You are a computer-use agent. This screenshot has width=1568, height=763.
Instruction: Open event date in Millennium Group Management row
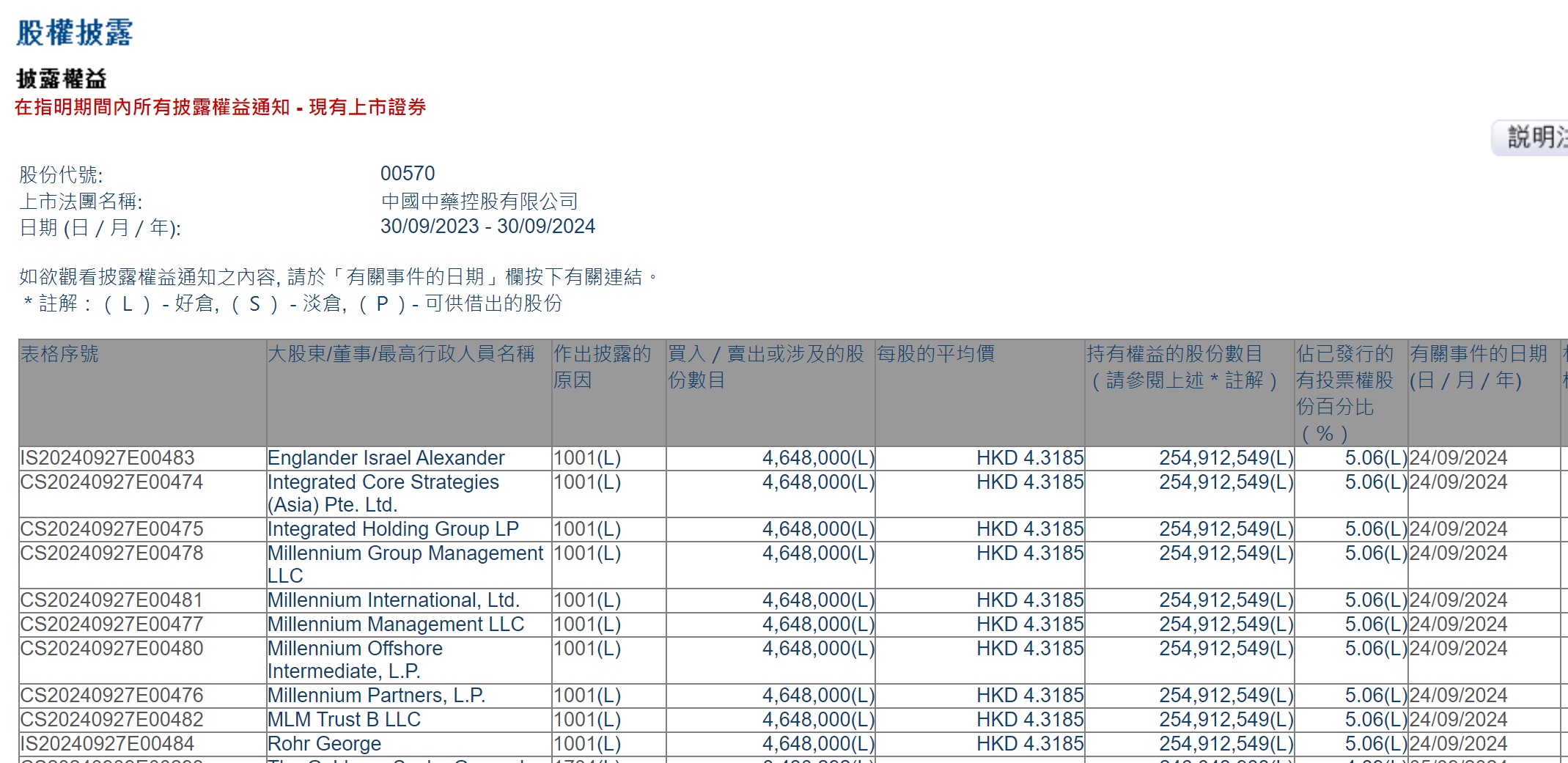pyautogui.click(x=1459, y=553)
